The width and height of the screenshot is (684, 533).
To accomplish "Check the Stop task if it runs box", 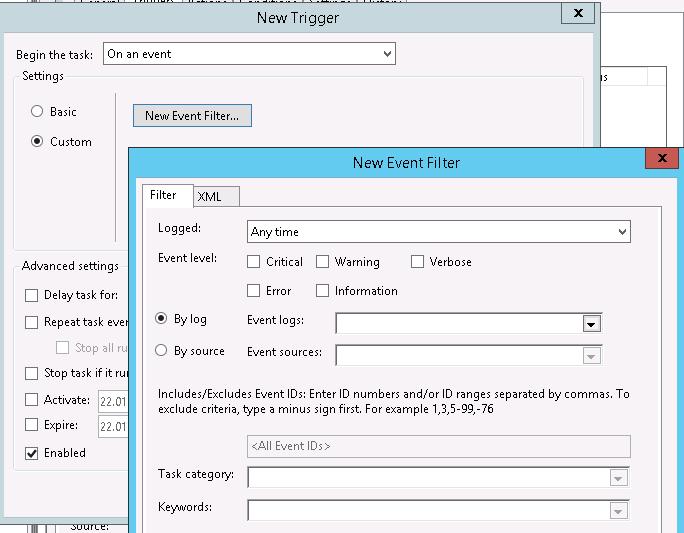I will [31, 373].
